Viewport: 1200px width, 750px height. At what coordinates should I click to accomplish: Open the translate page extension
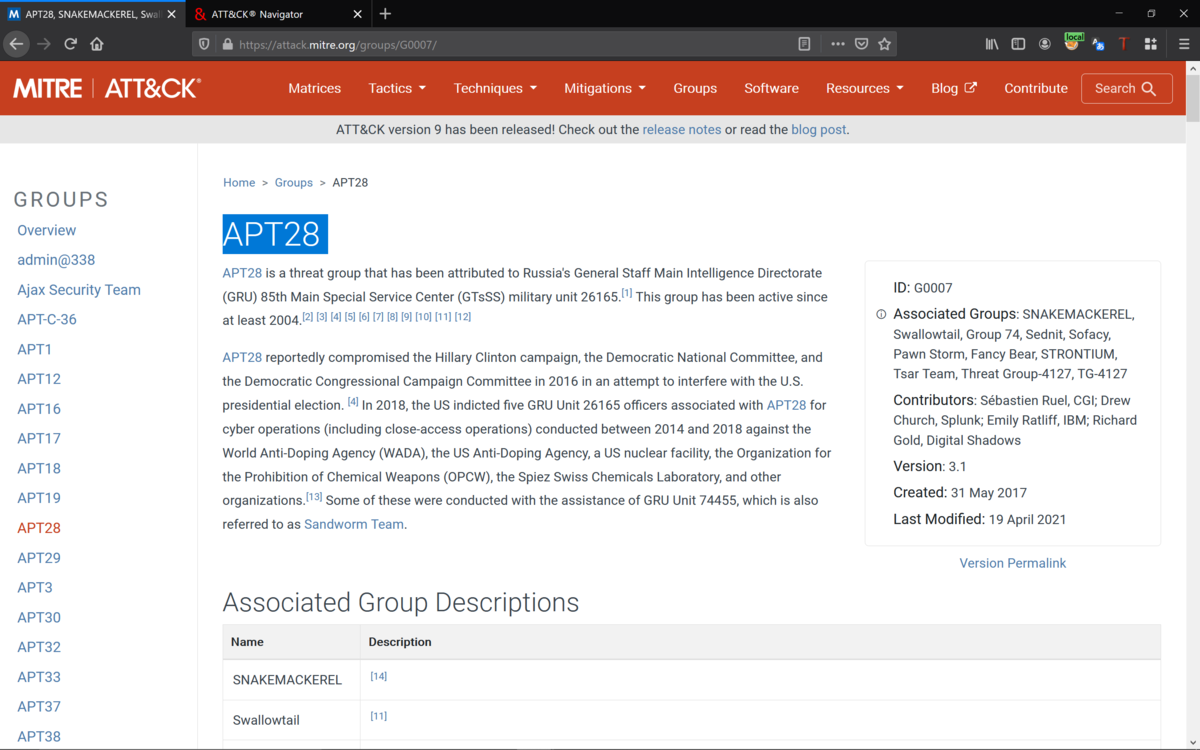1098,44
